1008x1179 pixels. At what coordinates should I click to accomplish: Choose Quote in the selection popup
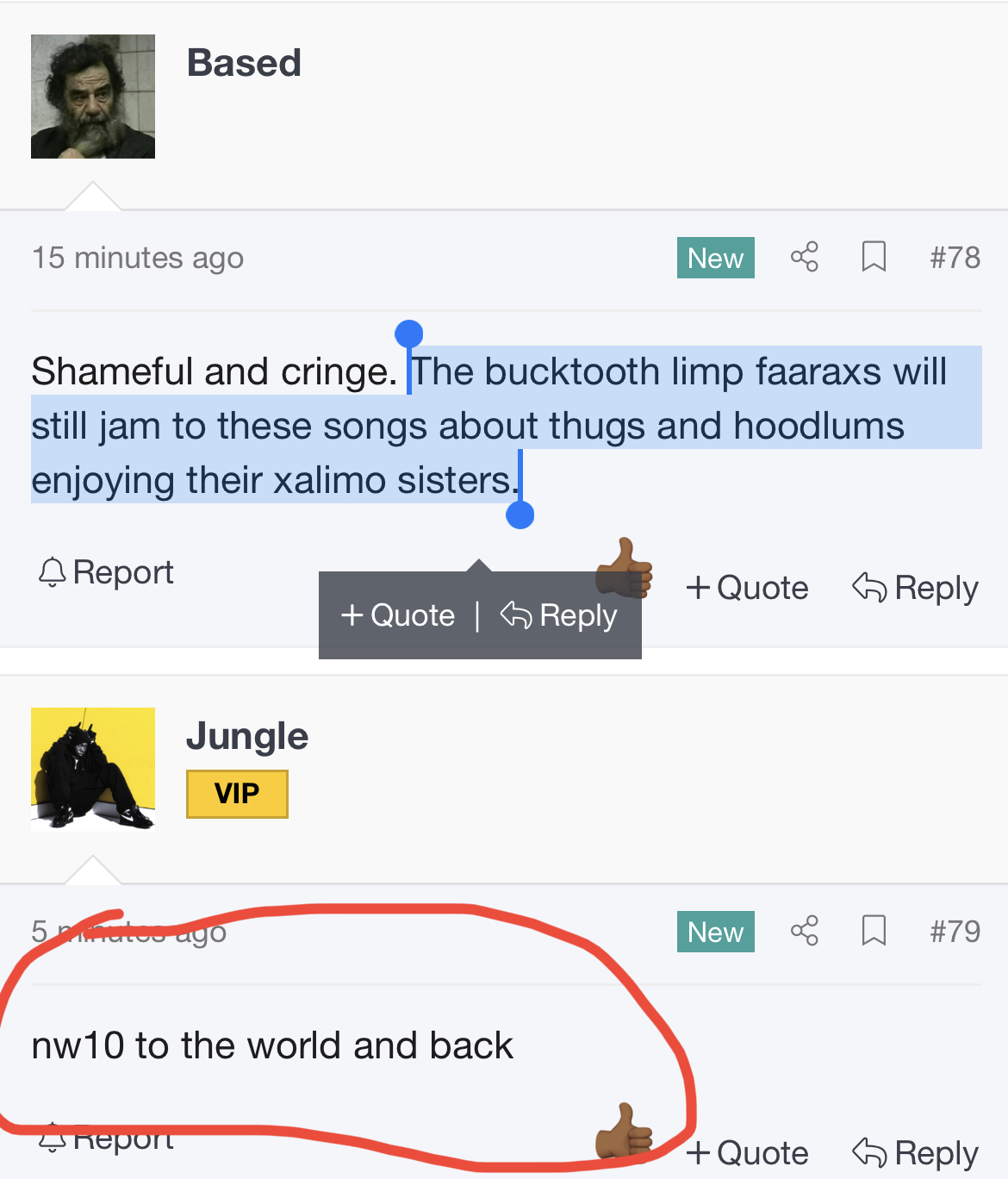397,615
